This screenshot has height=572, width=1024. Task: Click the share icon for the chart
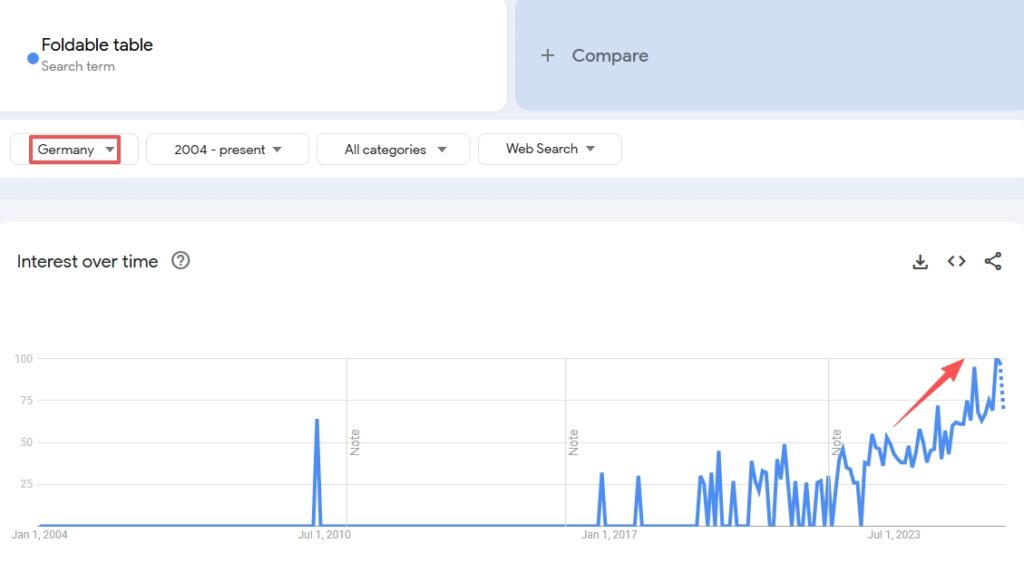coord(992,262)
